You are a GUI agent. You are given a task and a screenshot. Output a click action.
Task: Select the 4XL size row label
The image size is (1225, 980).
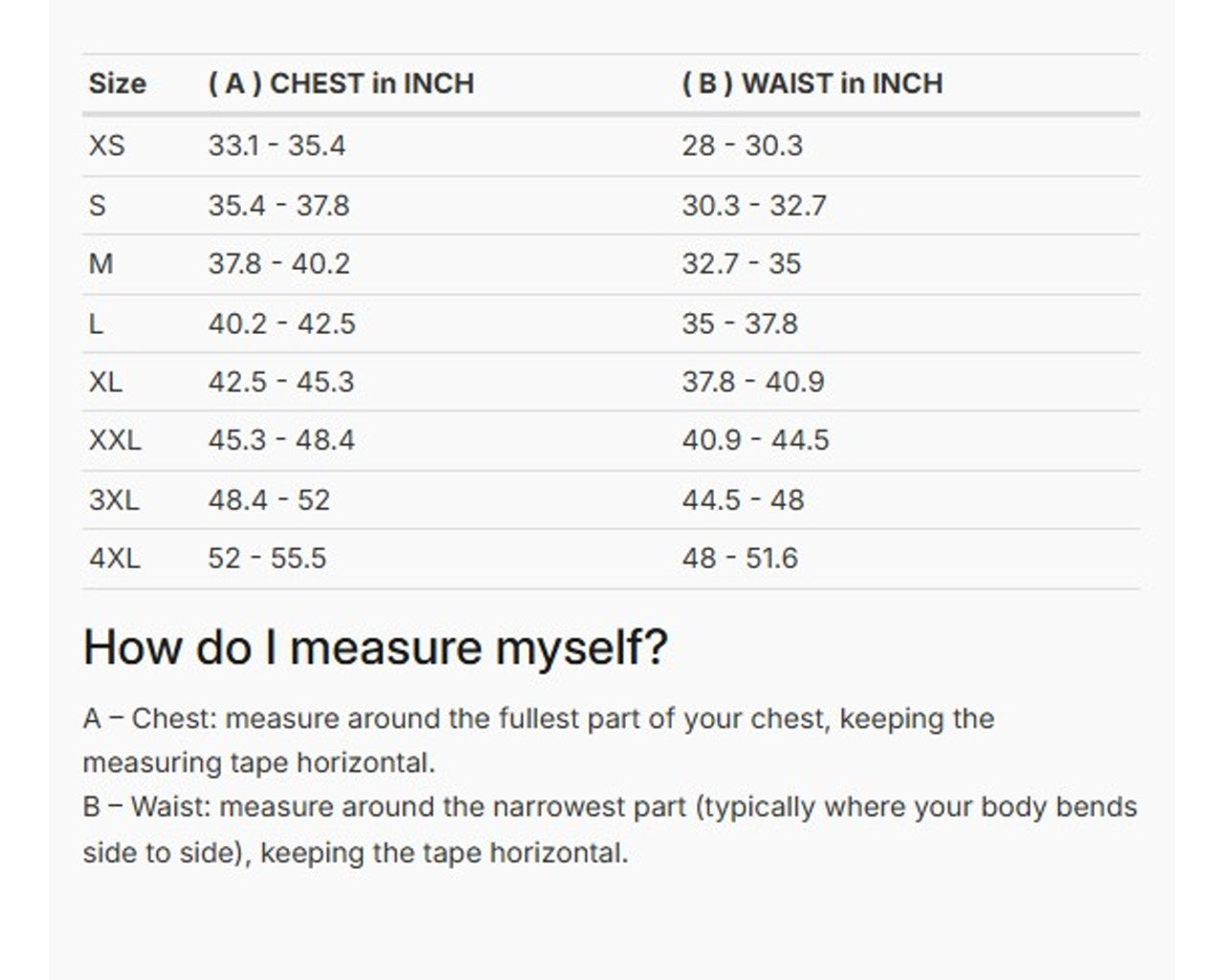click(x=114, y=558)
